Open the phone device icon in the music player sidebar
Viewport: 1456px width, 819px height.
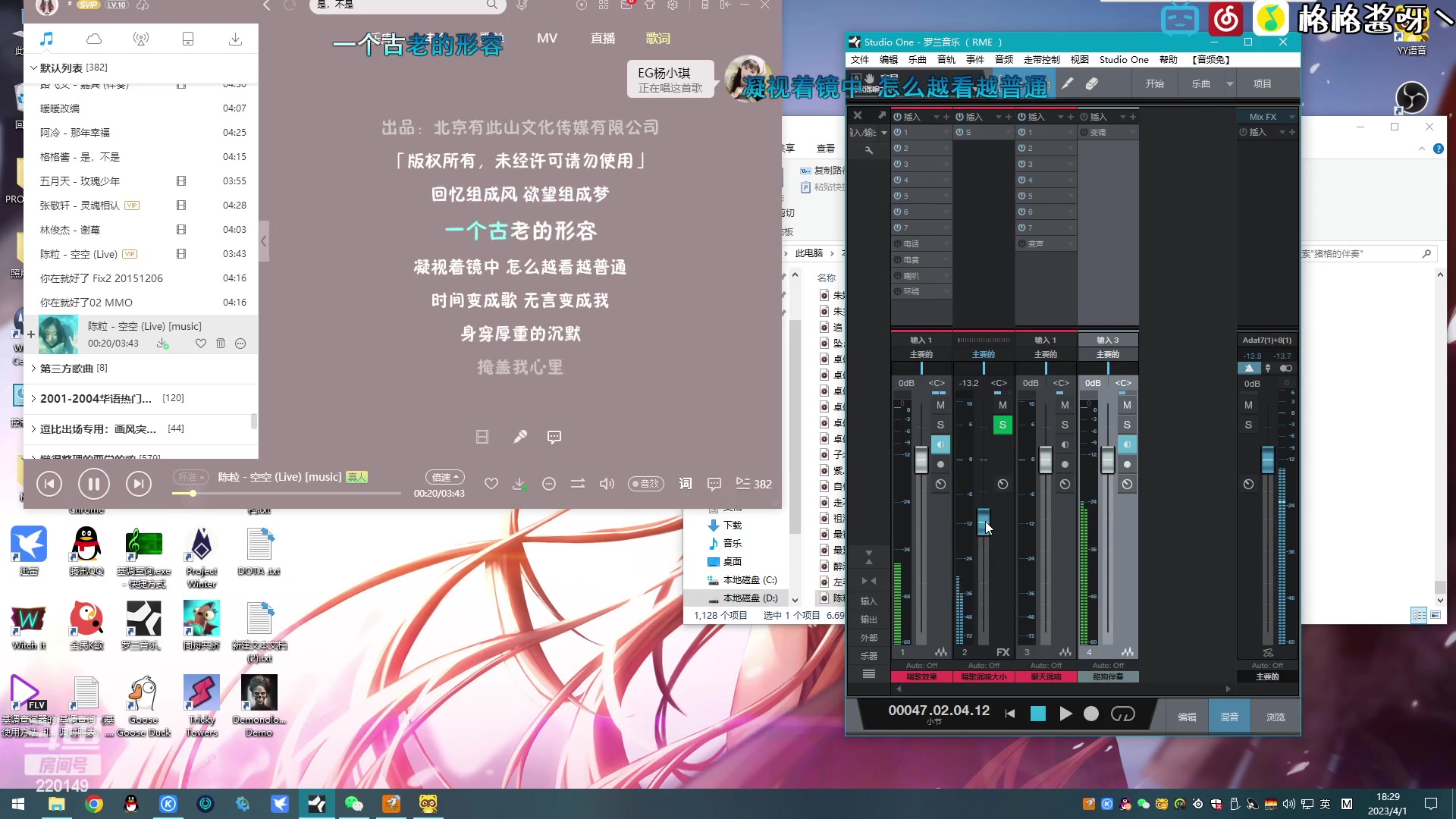pos(188,39)
